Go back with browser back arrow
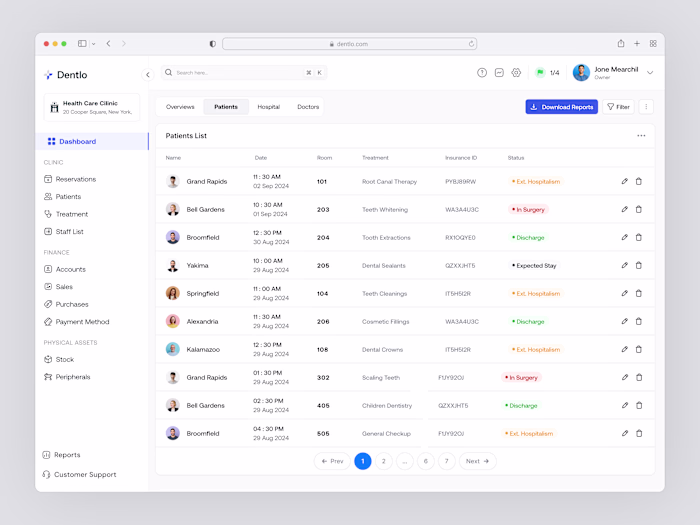700x525 pixels. point(108,43)
